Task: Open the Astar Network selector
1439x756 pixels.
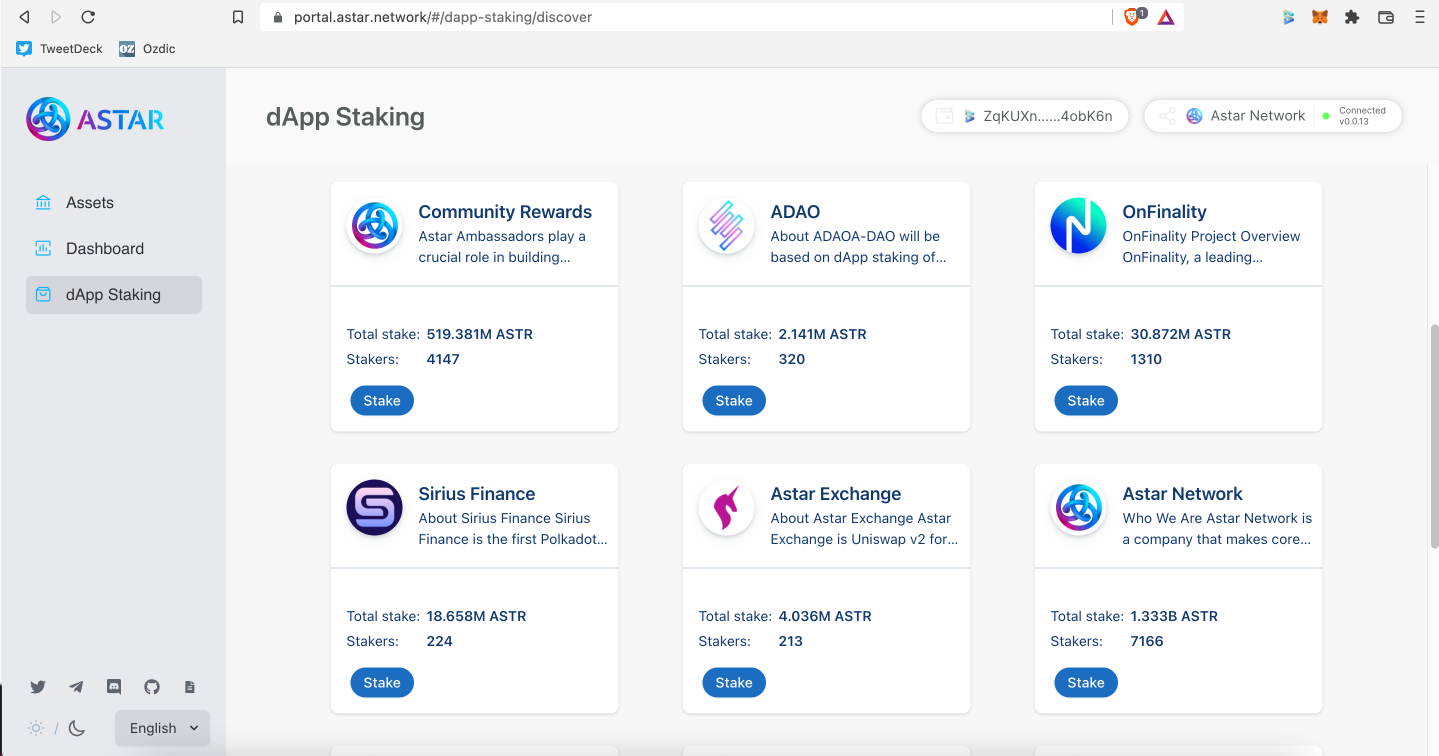Action: (1272, 116)
